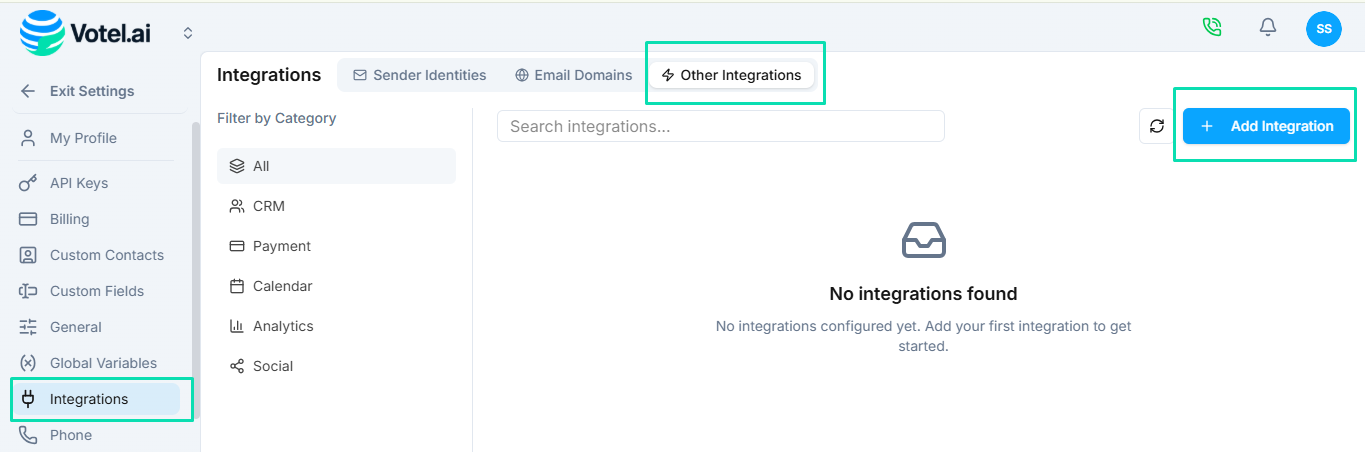Click the globe icon on Email Domains

522,75
